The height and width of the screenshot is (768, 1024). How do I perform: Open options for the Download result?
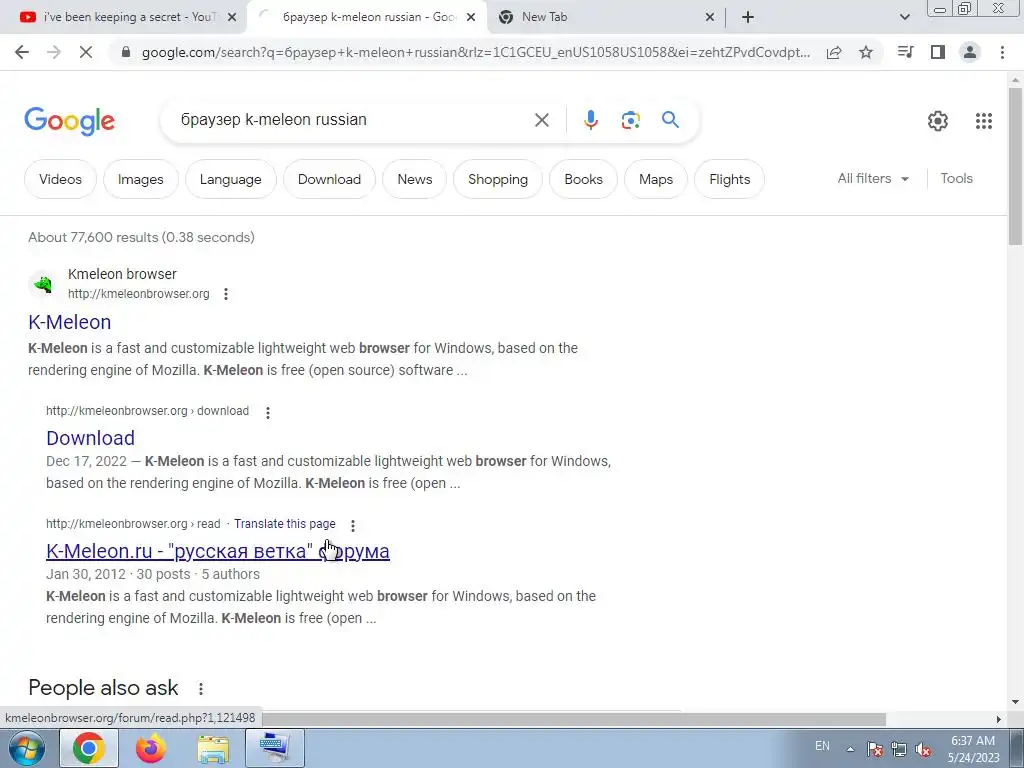[x=268, y=412]
